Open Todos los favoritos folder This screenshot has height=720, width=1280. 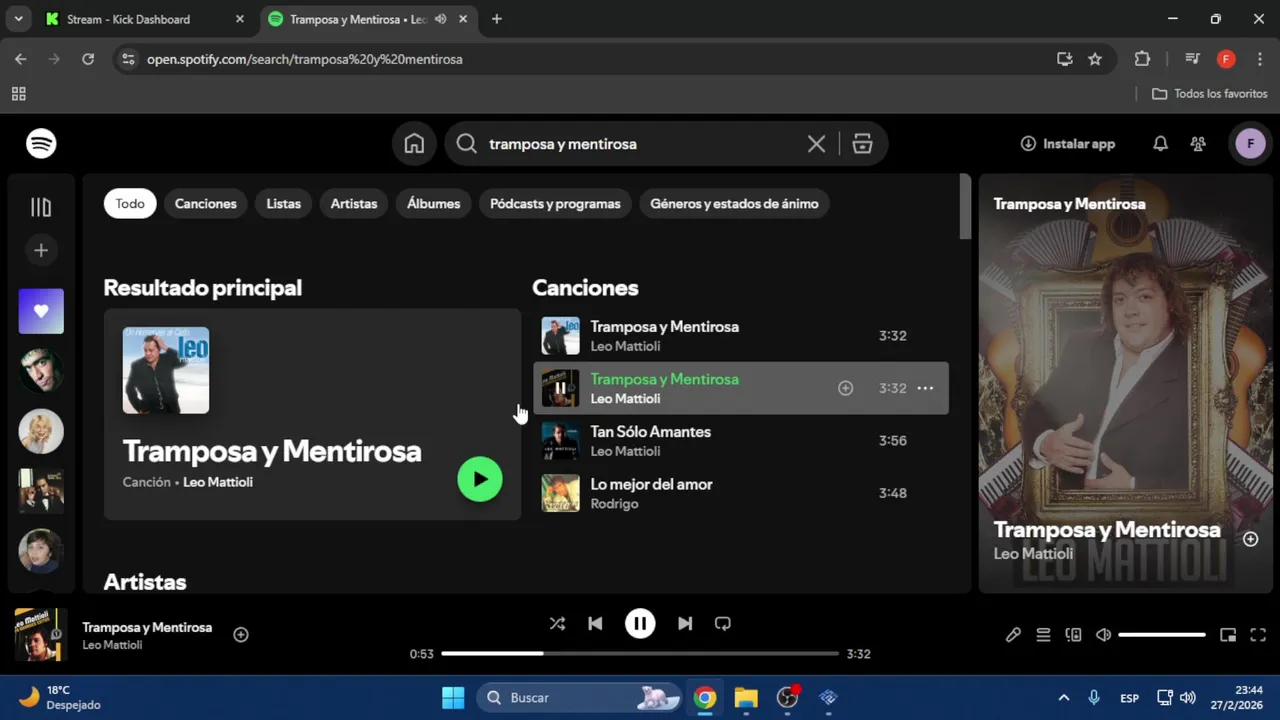[x=1210, y=94]
